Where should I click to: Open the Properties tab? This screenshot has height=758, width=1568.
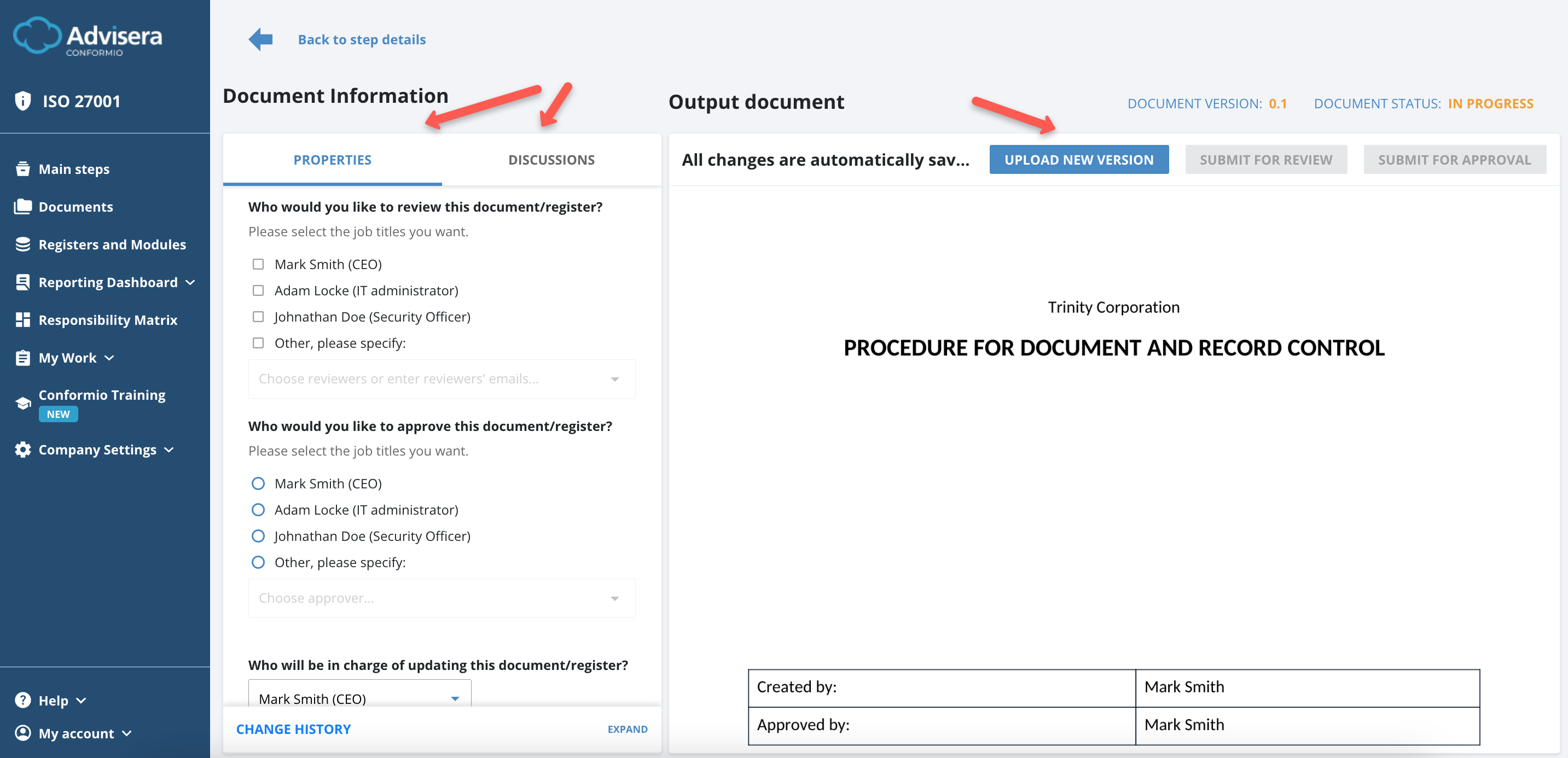click(x=332, y=159)
